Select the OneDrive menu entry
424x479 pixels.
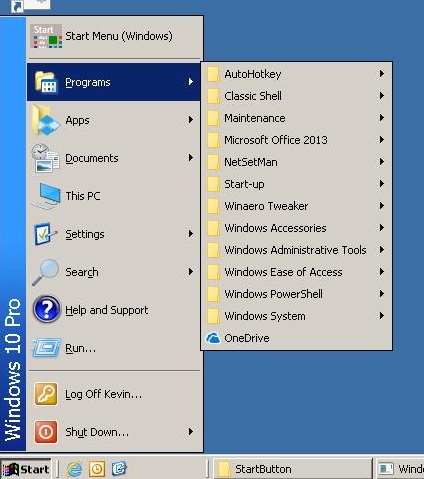296,338
